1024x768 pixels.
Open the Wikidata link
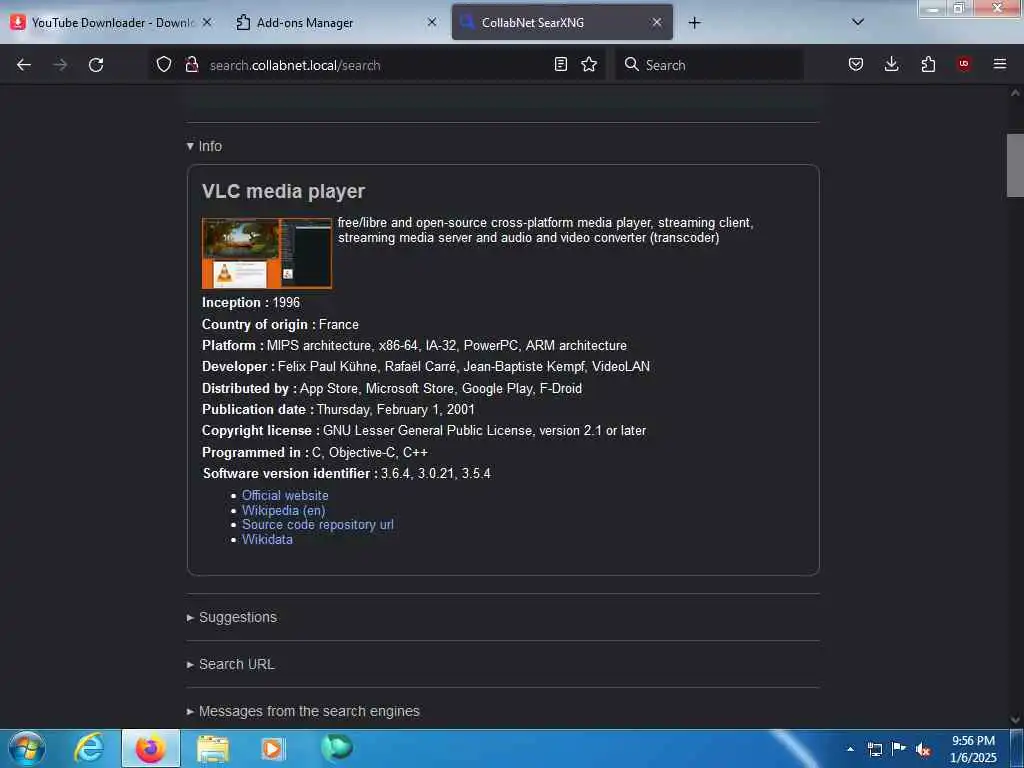267,539
